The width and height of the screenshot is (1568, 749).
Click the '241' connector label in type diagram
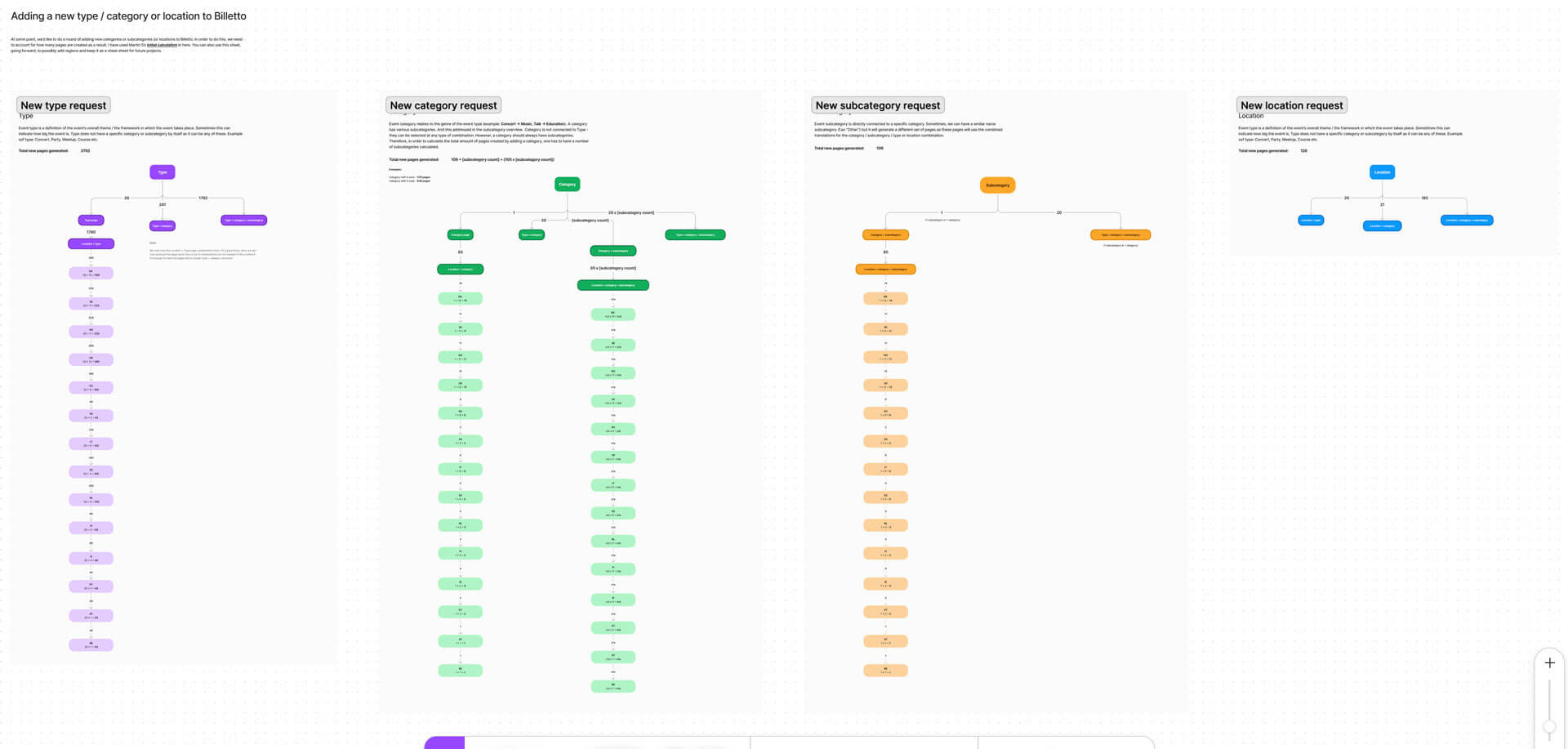click(163, 205)
